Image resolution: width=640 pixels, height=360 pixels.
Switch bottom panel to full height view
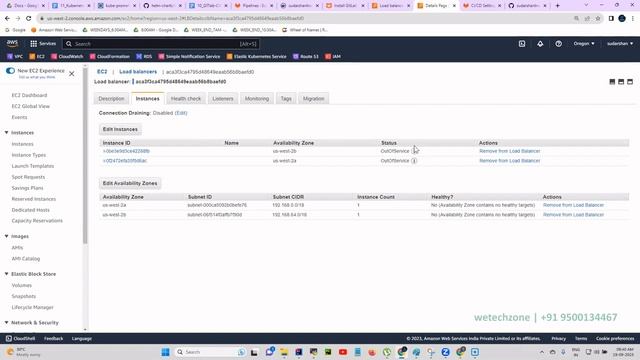[x=630, y=82]
